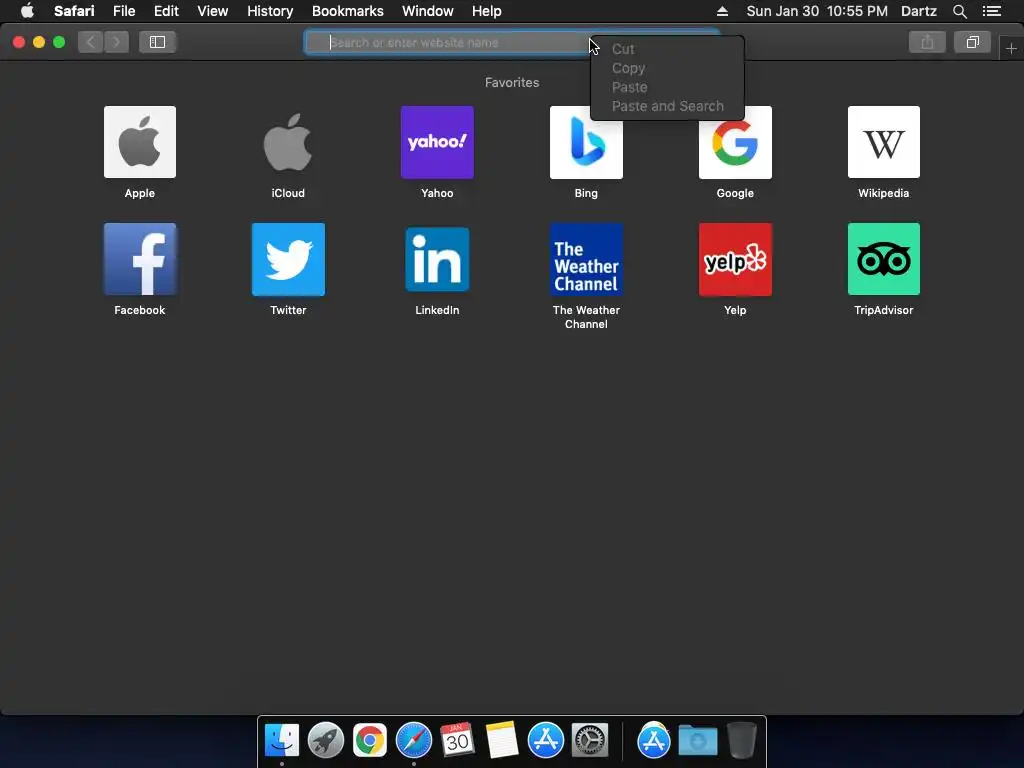Click the green zoom window button
Viewport: 1024px width, 768px height.
tap(59, 42)
